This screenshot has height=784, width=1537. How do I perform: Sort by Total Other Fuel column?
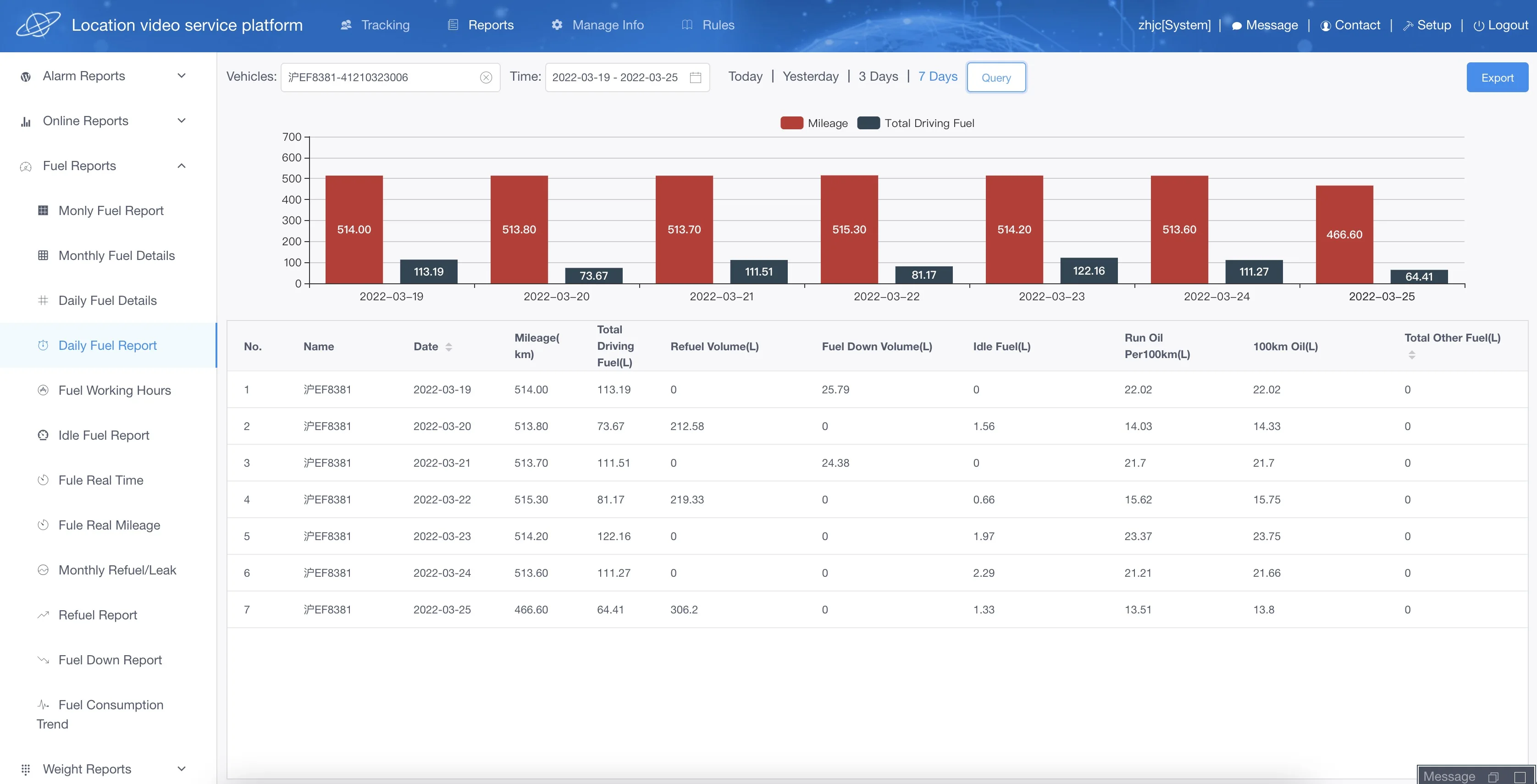point(1412,355)
